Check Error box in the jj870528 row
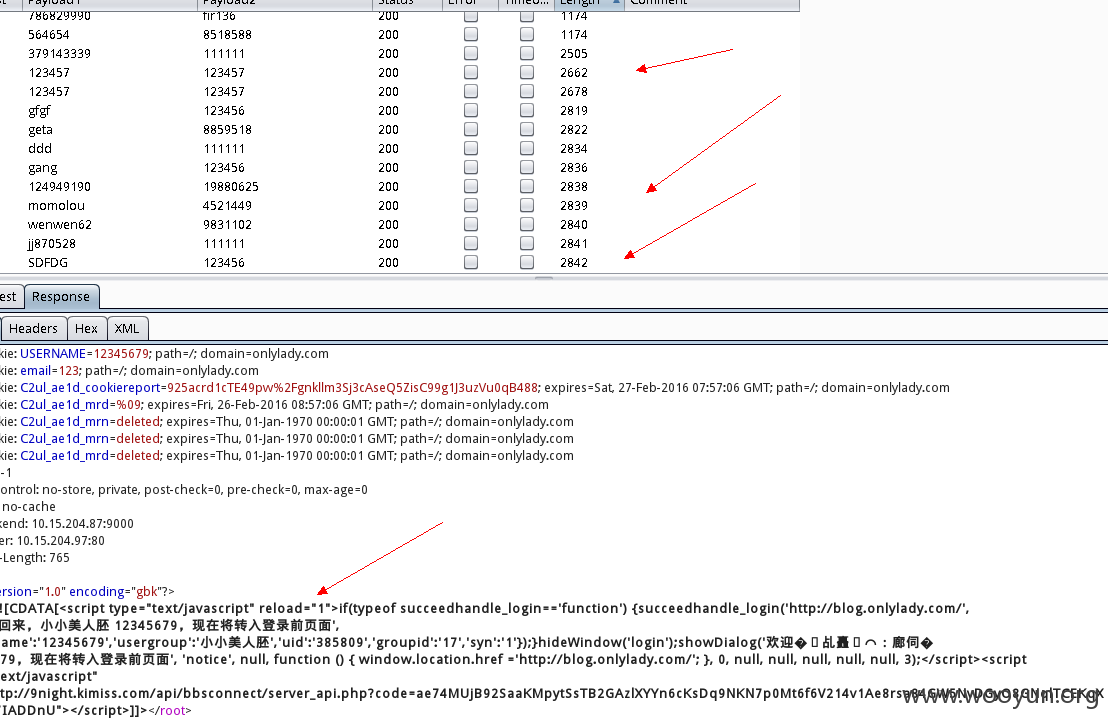Image resolution: width=1108 pixels, height=724 pixels. [x=471, y=244]
